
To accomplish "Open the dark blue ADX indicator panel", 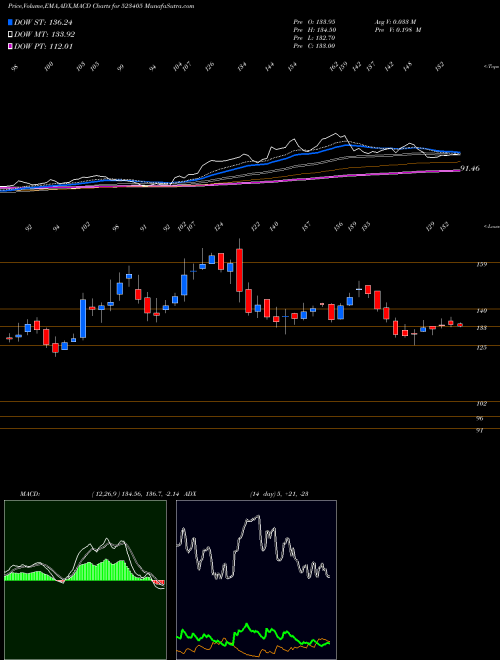I will pos(256,580).
